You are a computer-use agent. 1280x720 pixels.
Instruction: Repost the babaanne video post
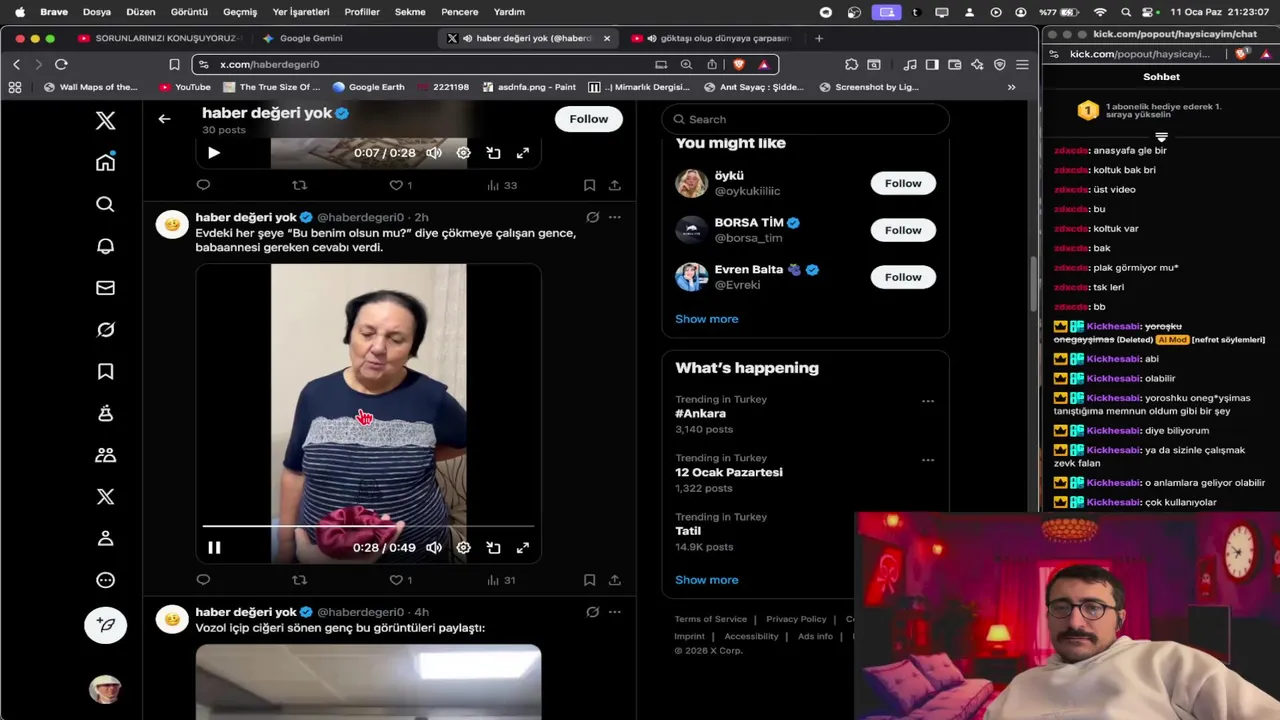[299, 580]
